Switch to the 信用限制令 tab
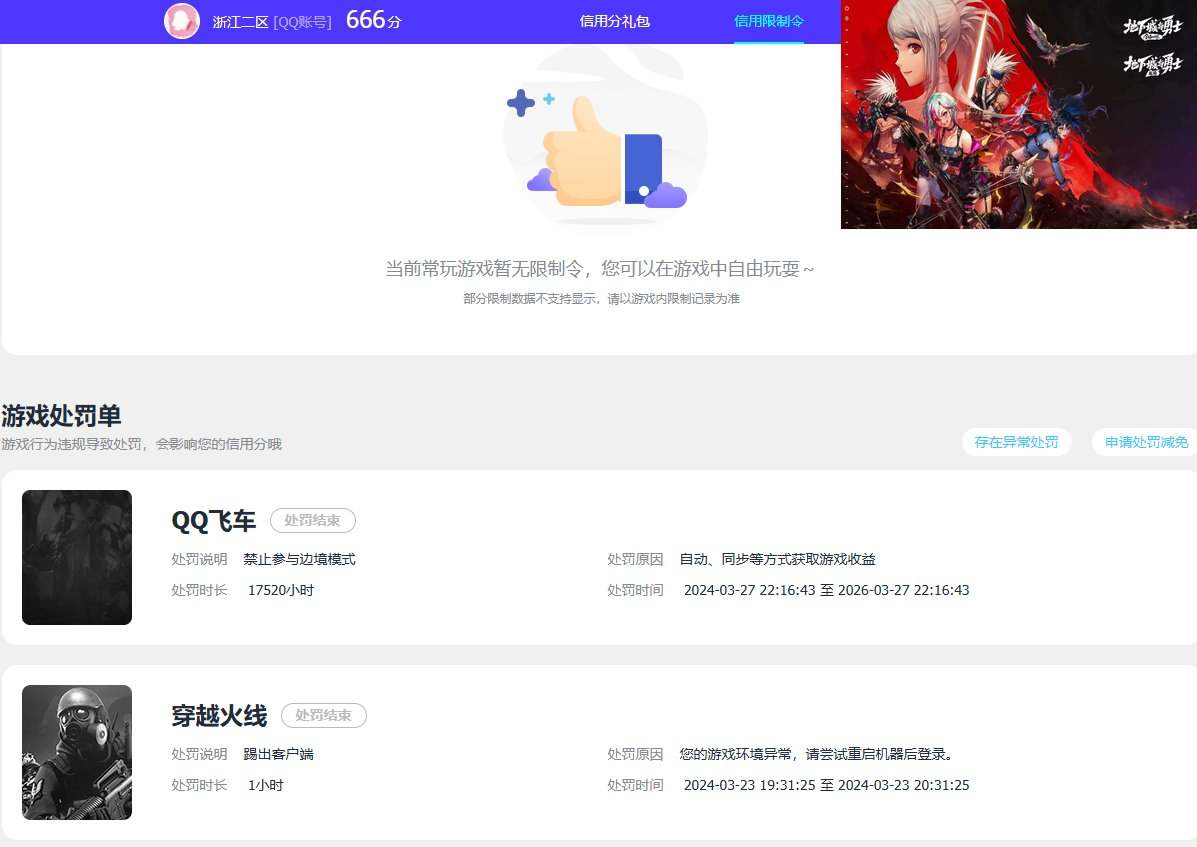Viewport: 1197px width, 847px height. coord(769,21)
